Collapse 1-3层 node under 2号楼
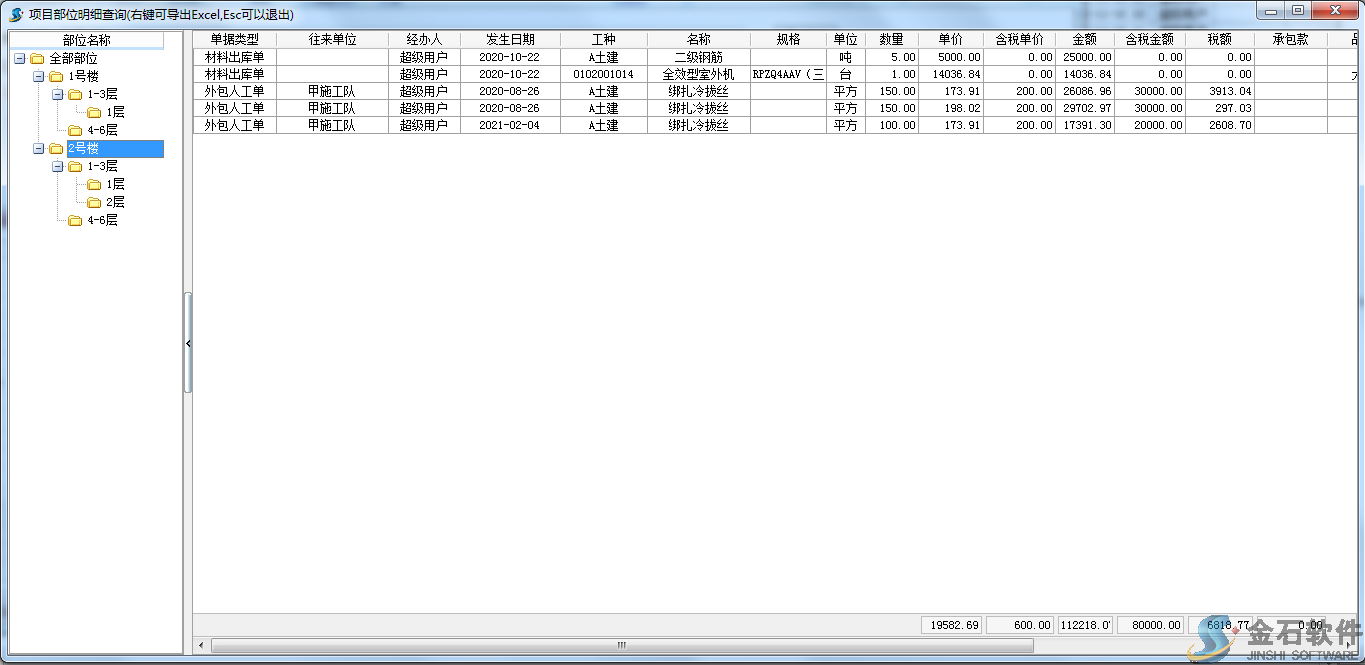This screenshot has height=665, width=1365. click(x=57, y=166)
